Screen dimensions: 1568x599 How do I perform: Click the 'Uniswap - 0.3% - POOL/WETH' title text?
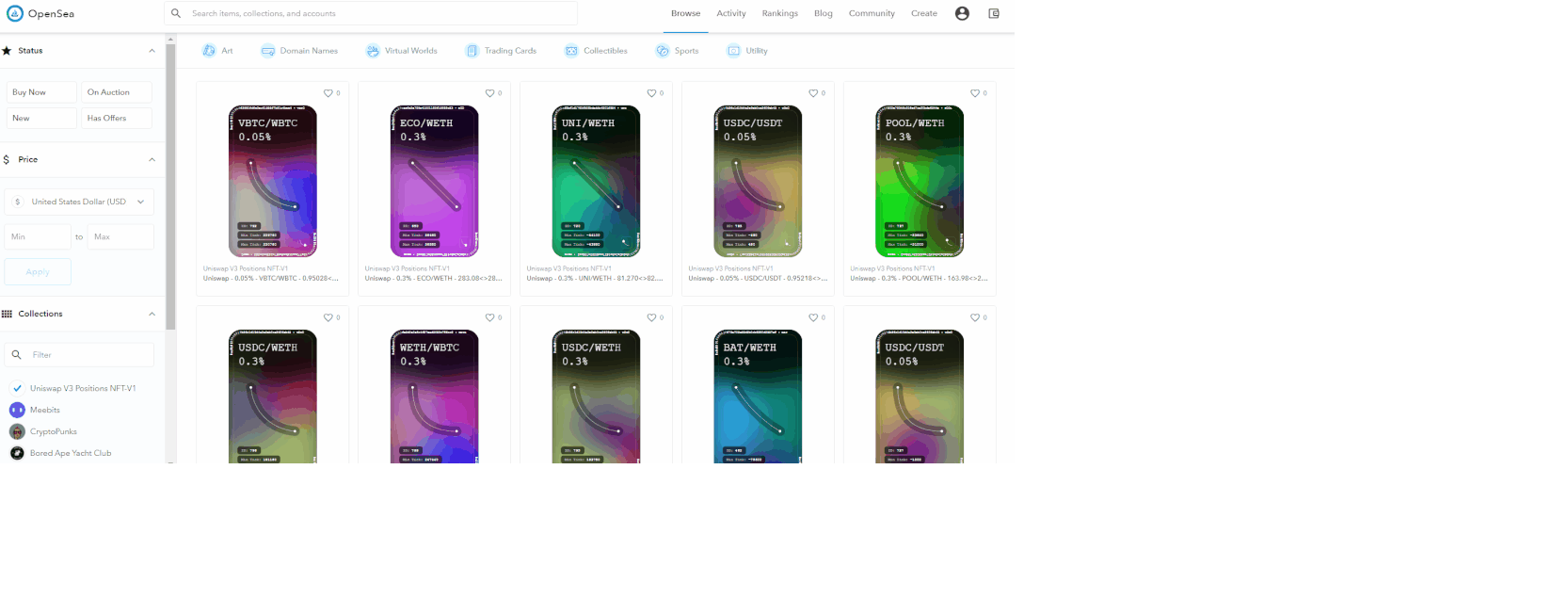(920, 279)
